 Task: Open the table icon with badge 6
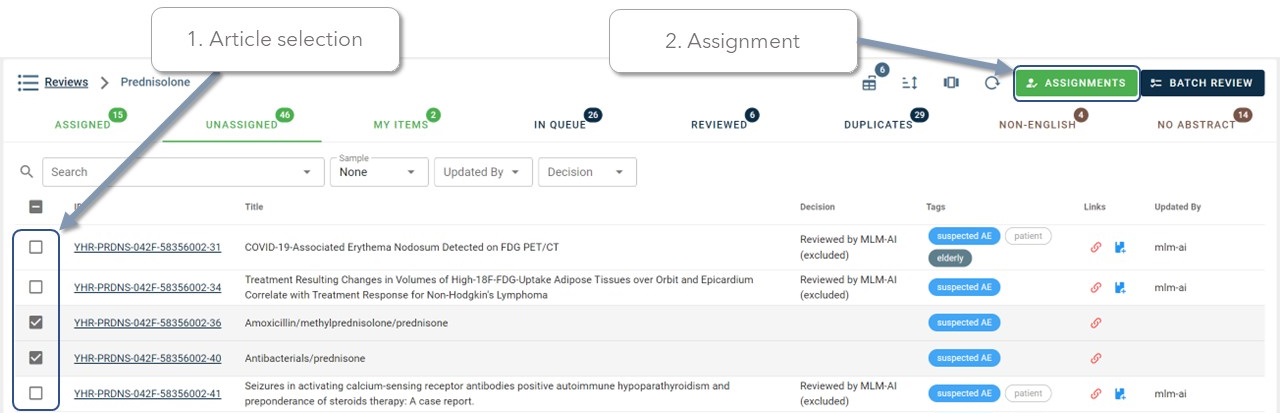click(869, 83)
